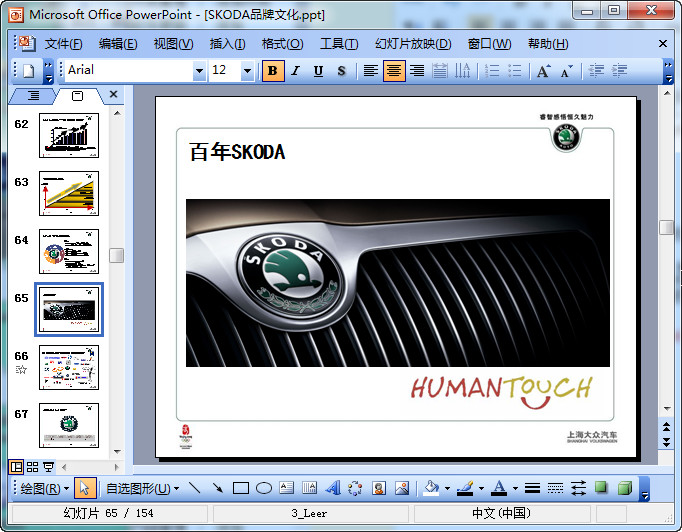Decrease indent level
This screenshot has height=532, width=682.
[596, 71]
